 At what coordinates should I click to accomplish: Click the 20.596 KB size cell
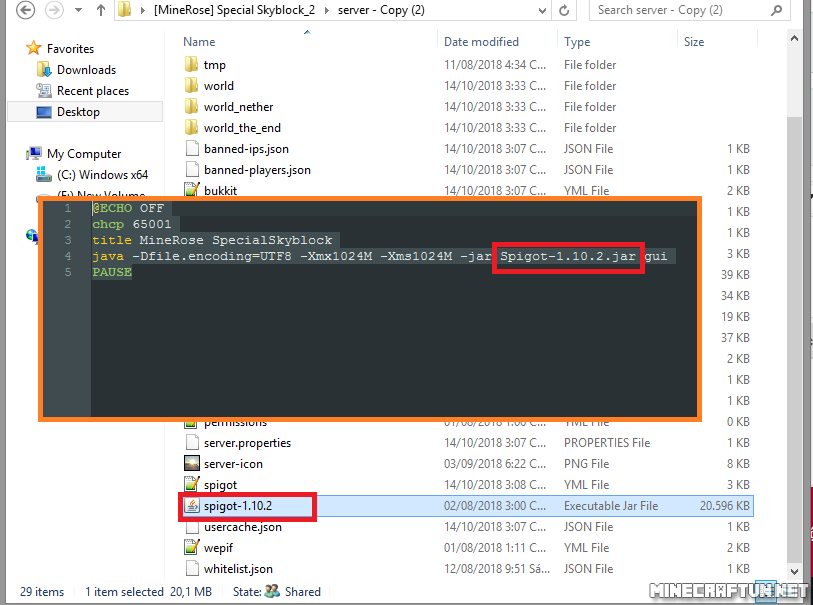[x=724, y=506]
